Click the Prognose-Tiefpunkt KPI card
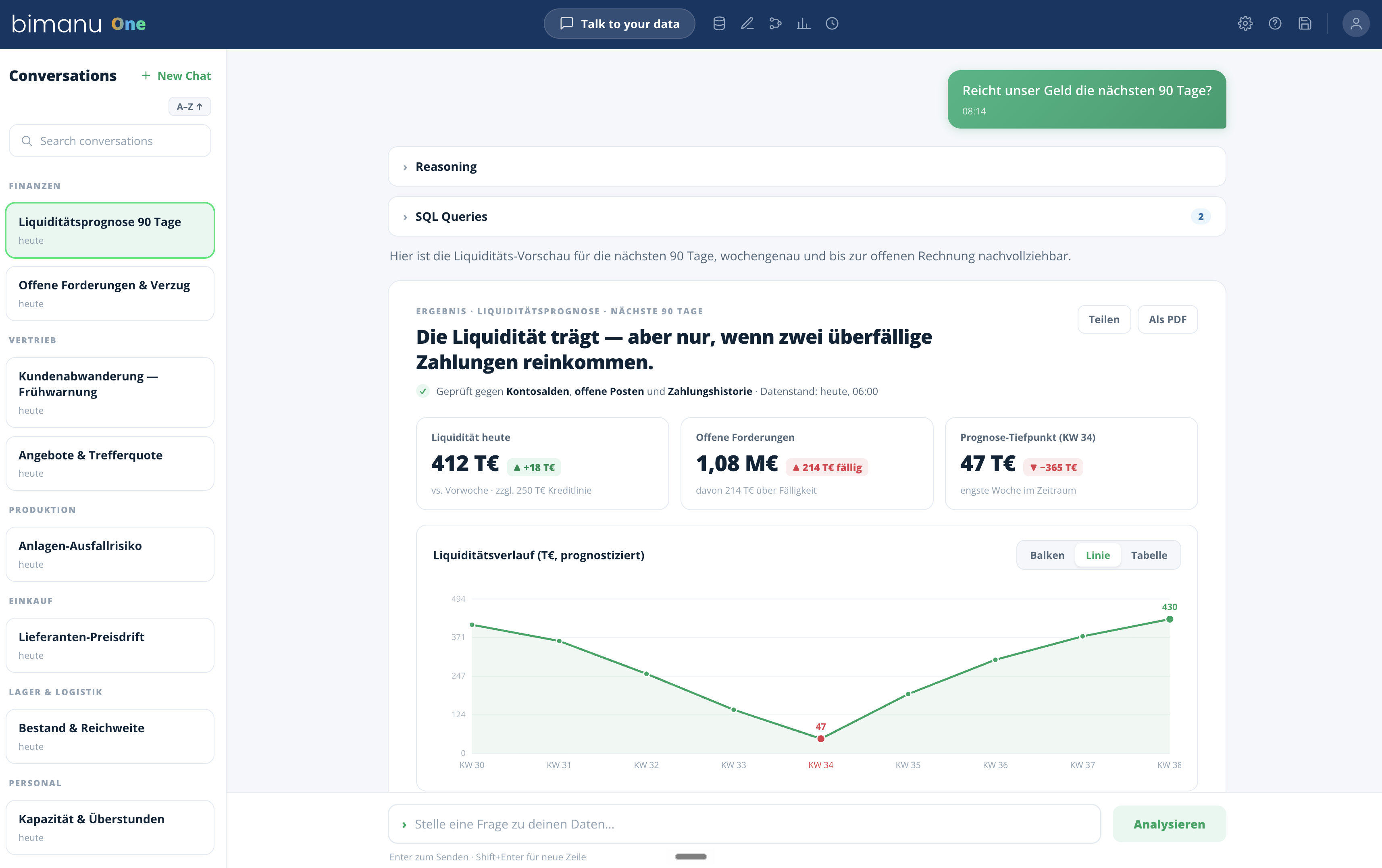Image resolution: width=1382 pixels, height=868 pixels. click(x=1071, y=463)
